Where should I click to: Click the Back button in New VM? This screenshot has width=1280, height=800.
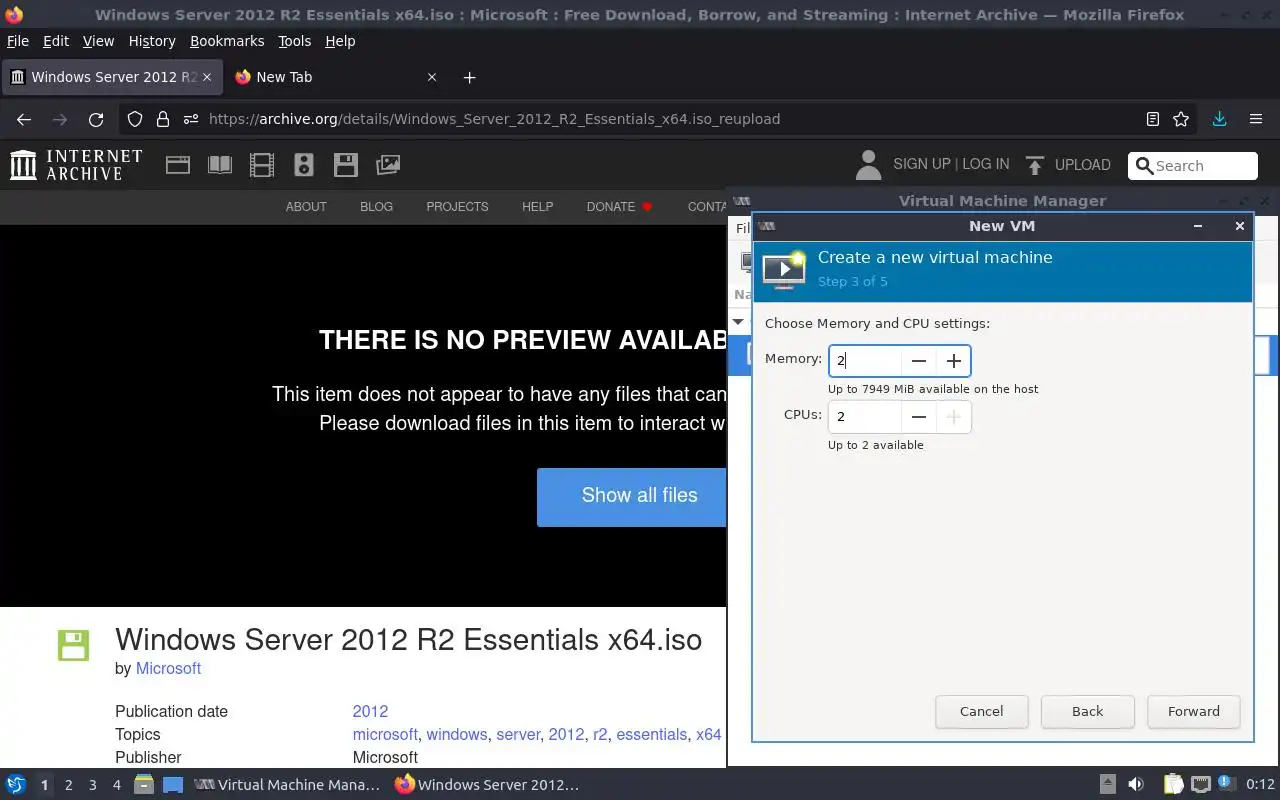click(1087, 712)
